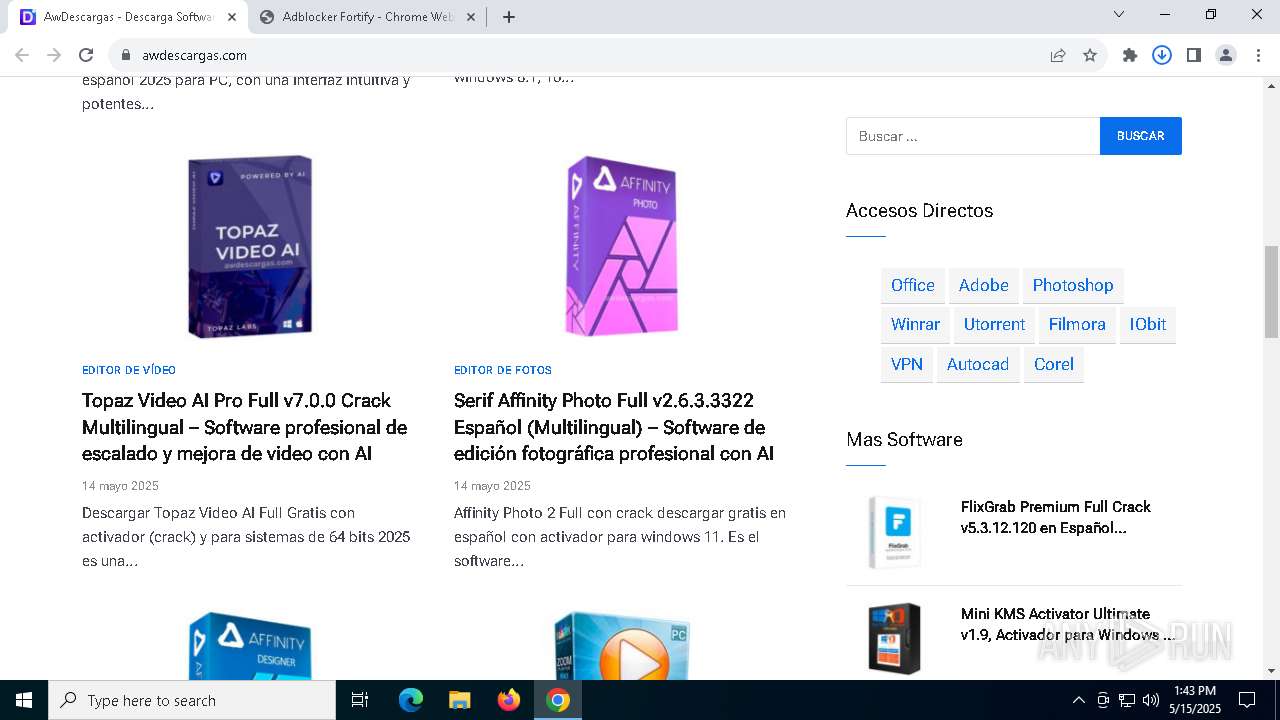
Task: Open the Windows Start menu
Action: click(x=24, y=700)
